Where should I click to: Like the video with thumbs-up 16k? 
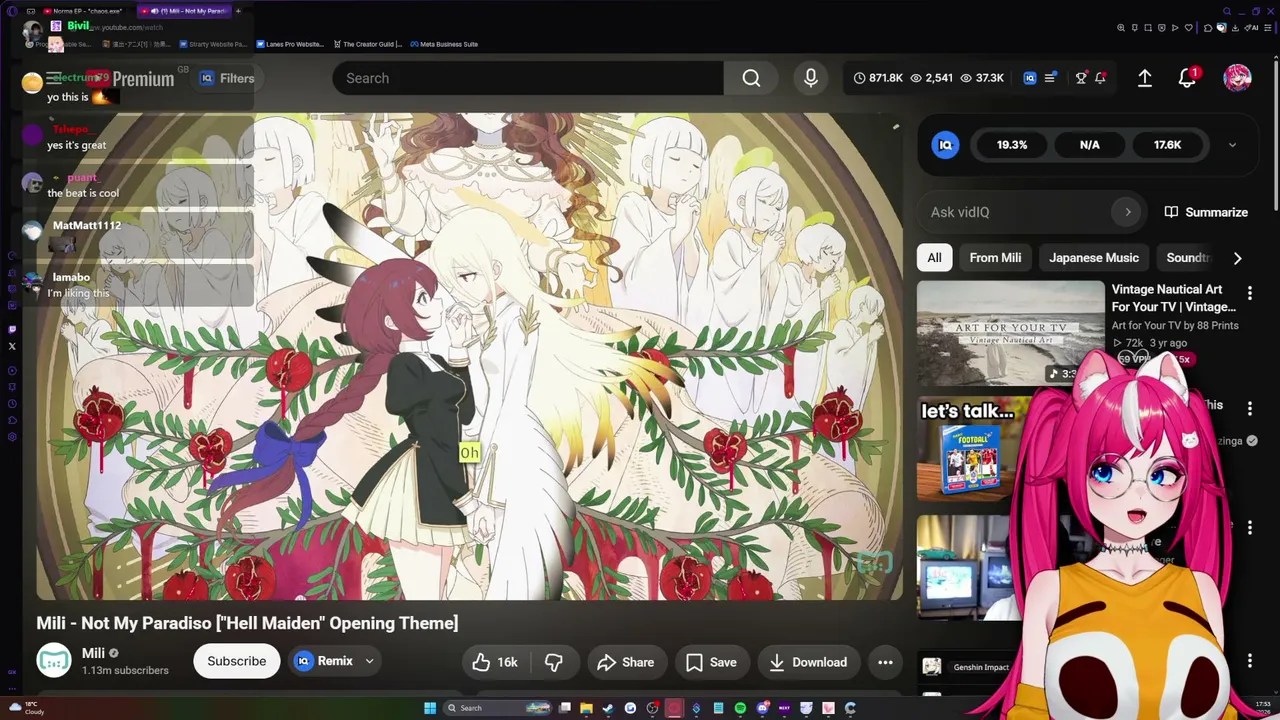[495, 662]
